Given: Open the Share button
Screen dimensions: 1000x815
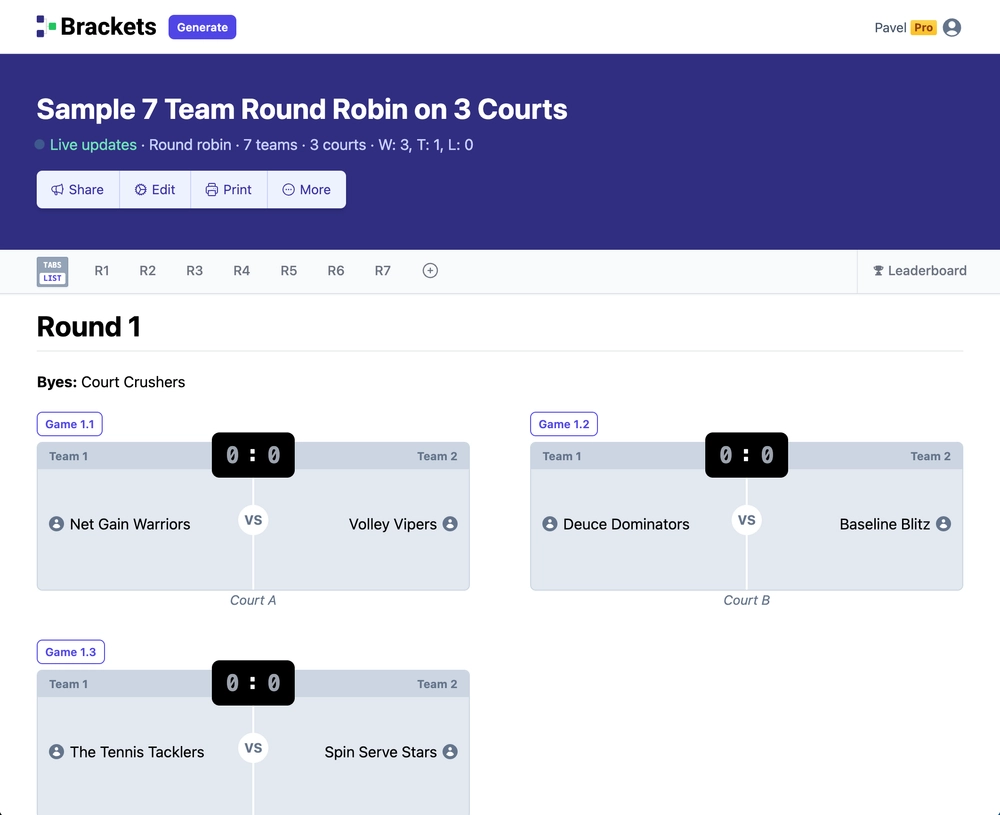Looking at the screenshot, I should point(78,189).
